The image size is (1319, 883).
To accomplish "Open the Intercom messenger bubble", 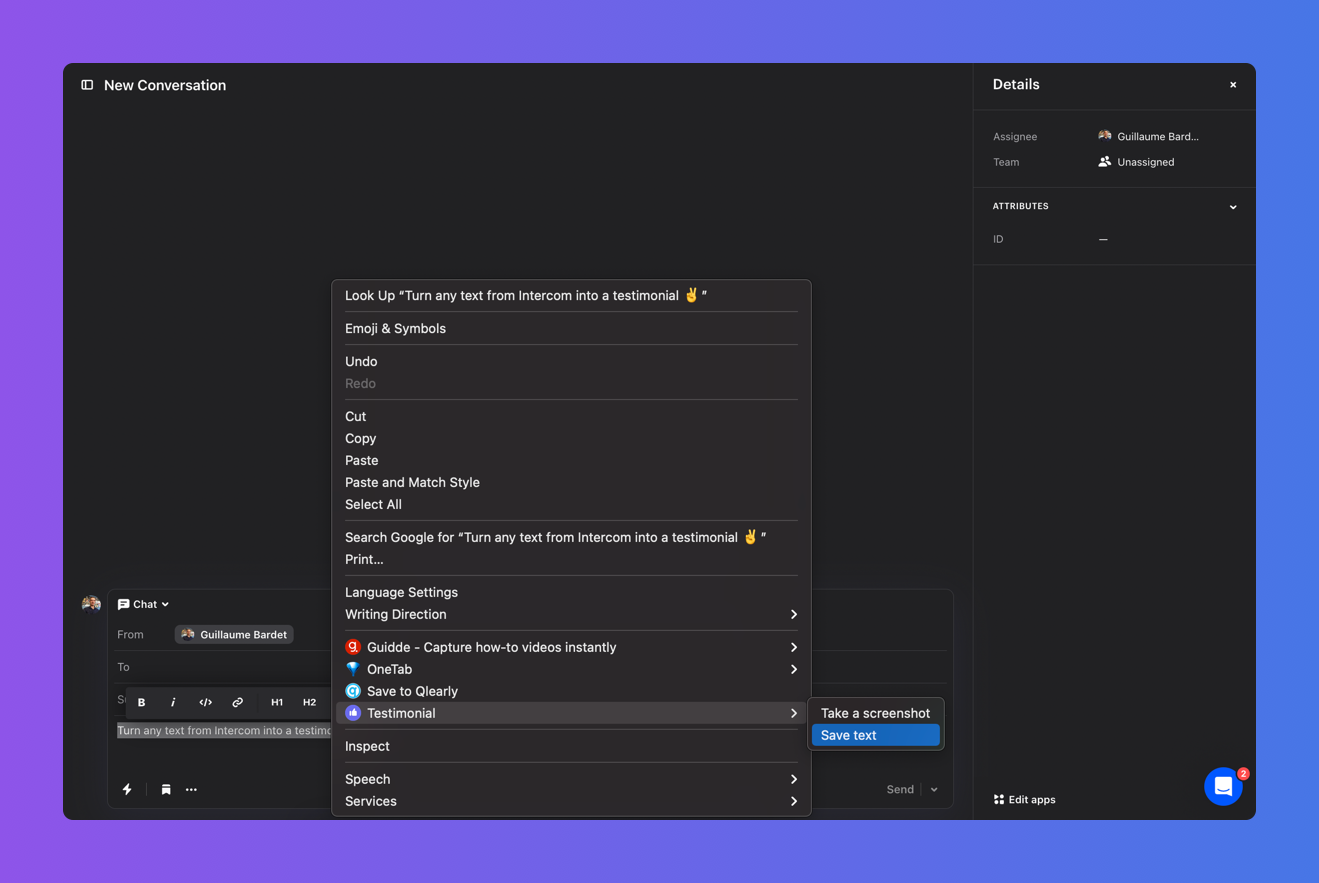I will (1223, 786).
